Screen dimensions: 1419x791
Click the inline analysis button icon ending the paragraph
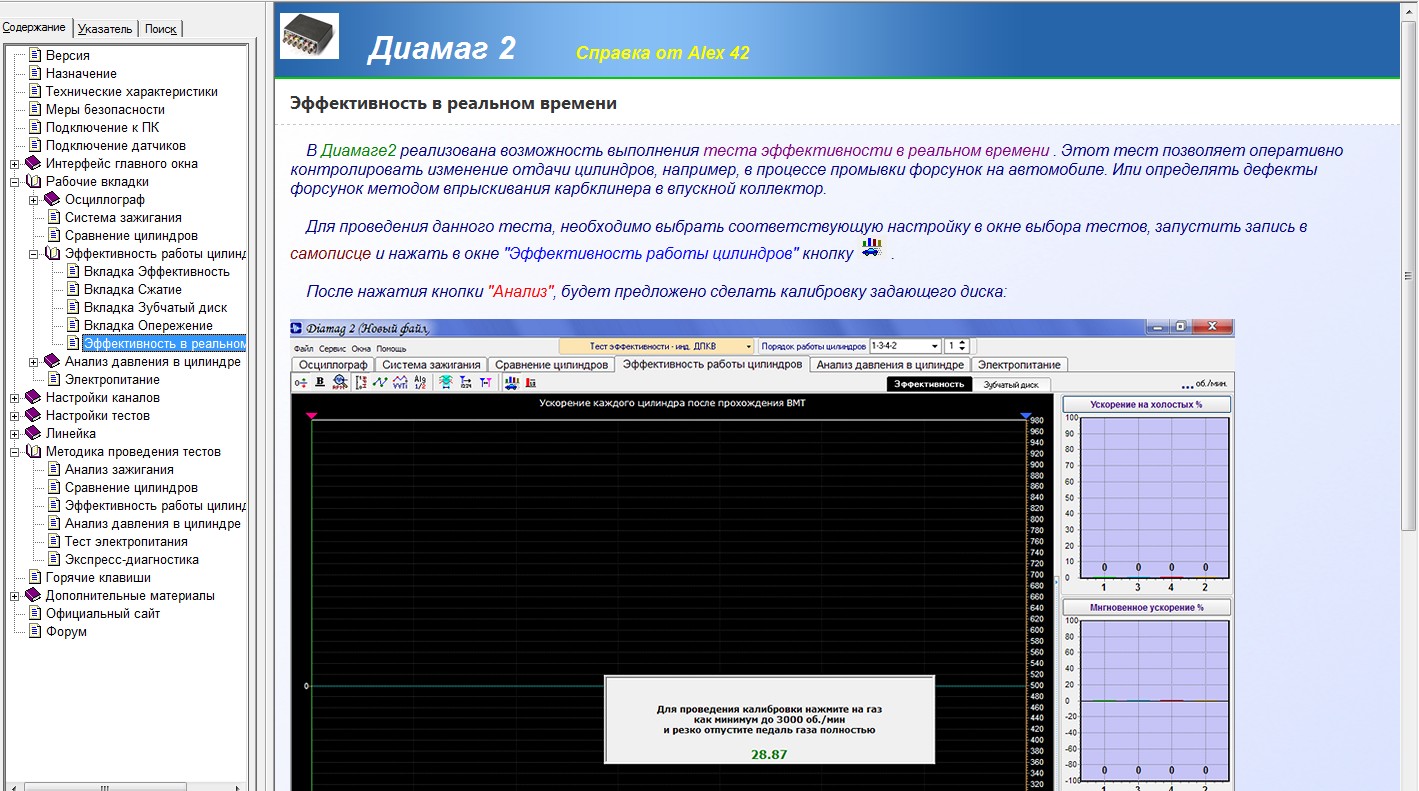click(872, 250)
